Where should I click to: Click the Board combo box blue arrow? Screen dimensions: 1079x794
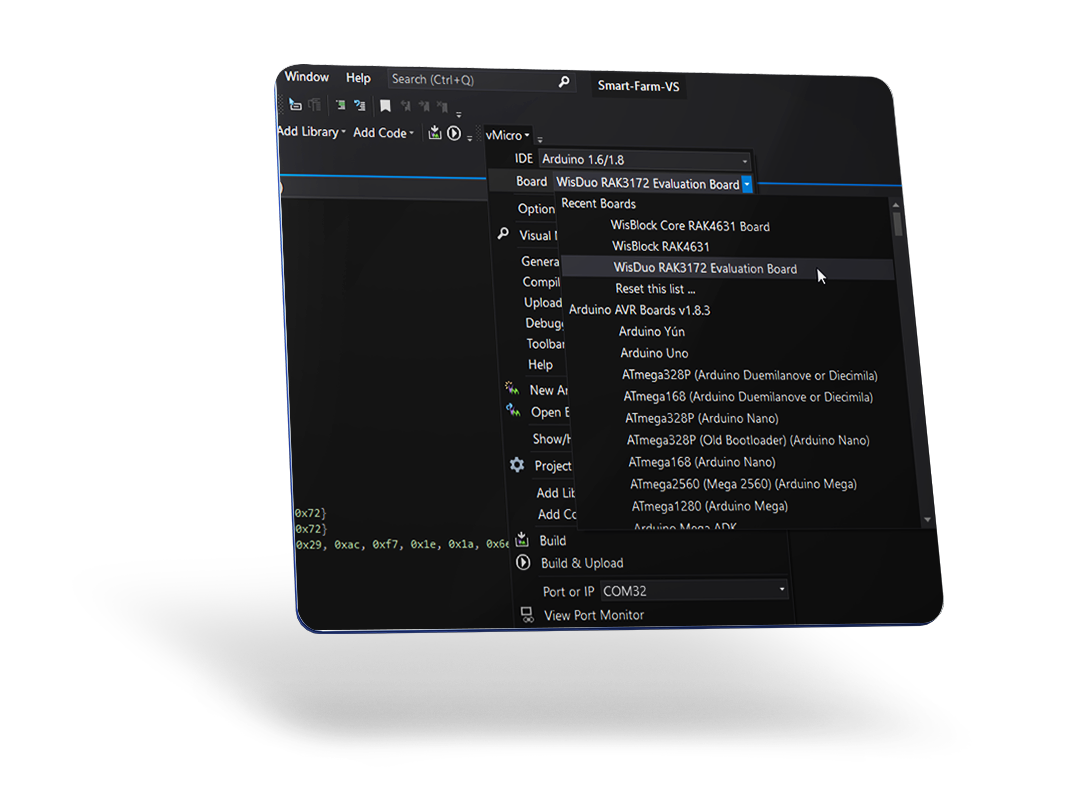point(747,184)
